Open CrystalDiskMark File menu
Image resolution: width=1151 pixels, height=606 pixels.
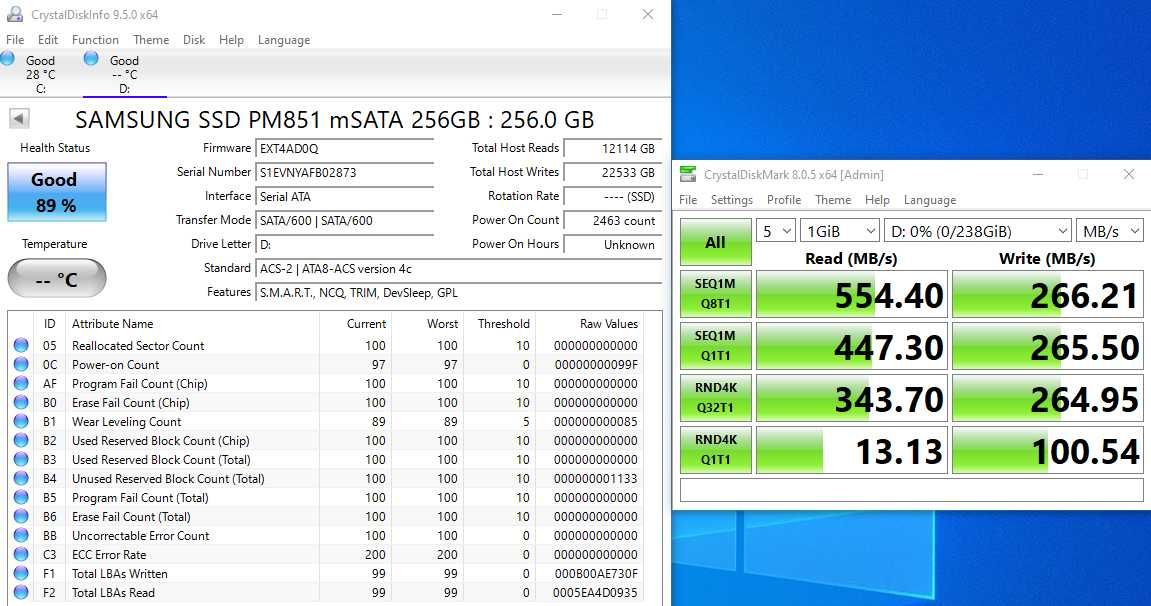[x=688, y=200]
